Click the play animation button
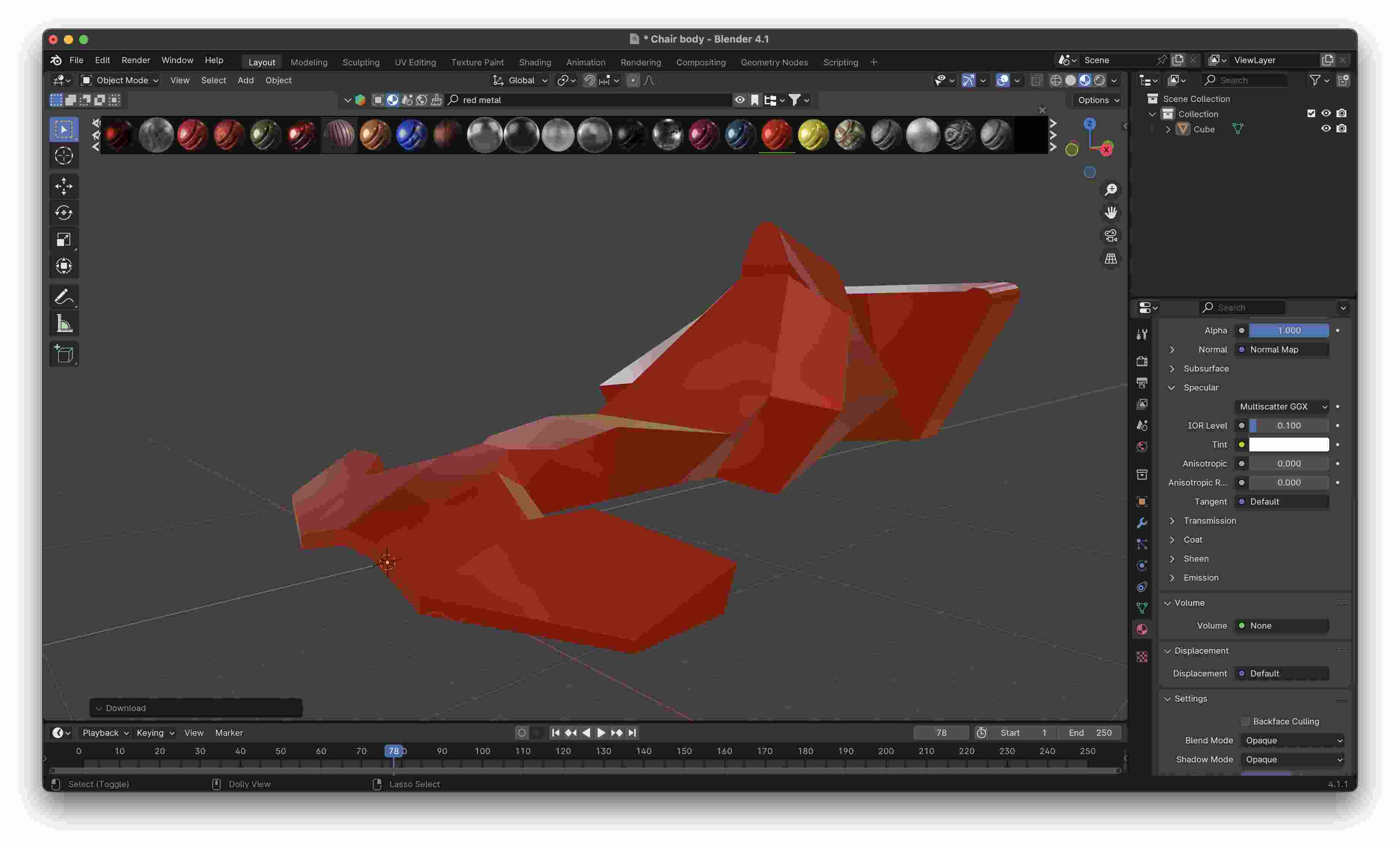The image size is (1400, 848). pyautogui.click(x=601, y=733)
